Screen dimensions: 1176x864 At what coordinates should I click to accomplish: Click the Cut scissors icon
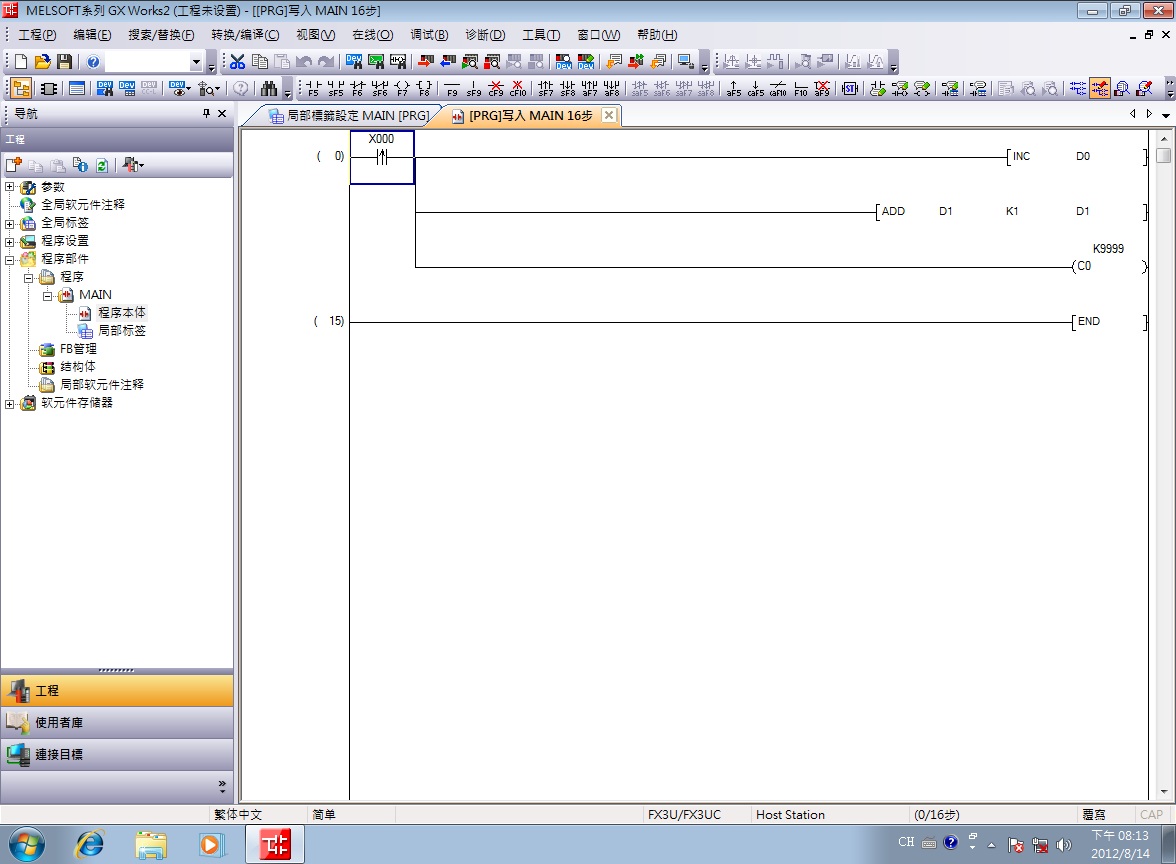[x=237, y=62]
